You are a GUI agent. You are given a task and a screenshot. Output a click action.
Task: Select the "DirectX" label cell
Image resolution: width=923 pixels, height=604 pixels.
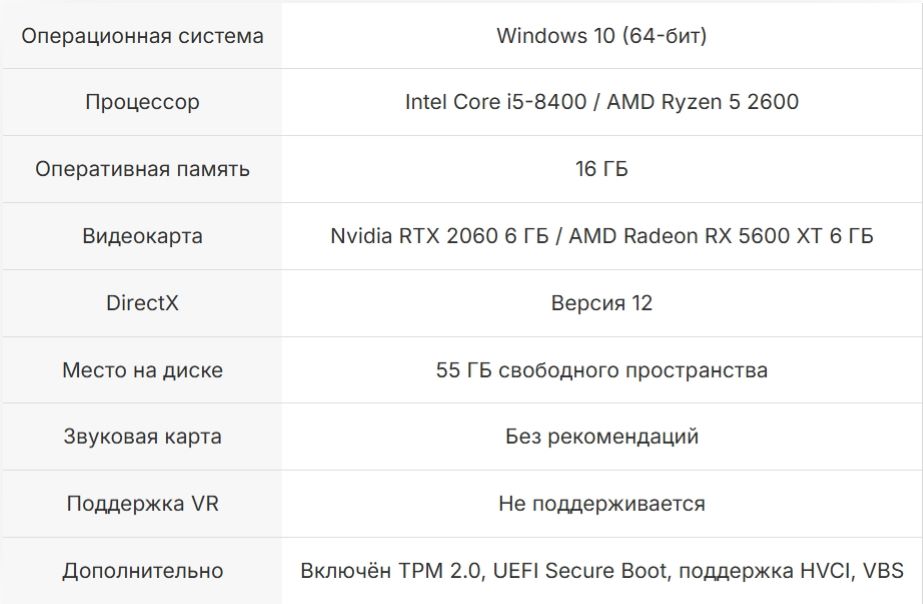click(142, 303)
